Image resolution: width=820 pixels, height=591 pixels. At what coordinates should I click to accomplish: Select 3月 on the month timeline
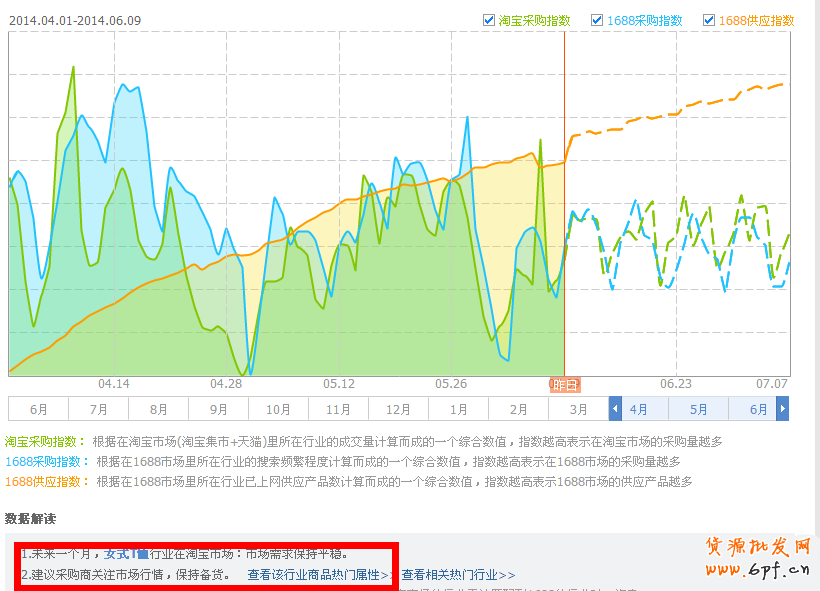point(578,409)
